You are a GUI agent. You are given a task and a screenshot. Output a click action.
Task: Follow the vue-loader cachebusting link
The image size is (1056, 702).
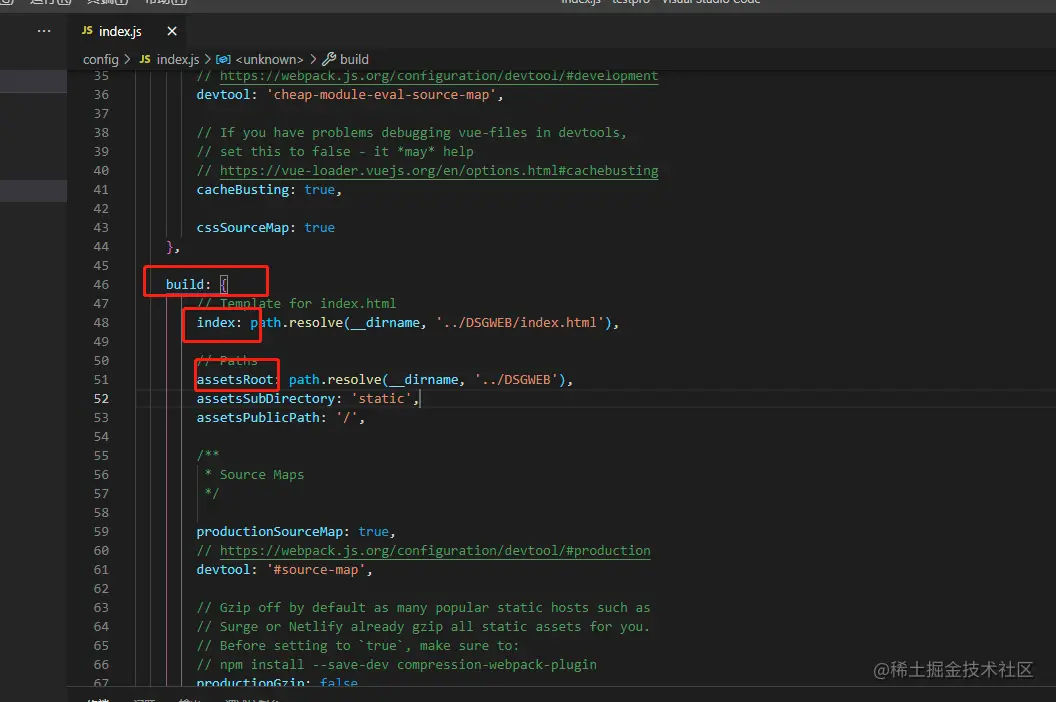[x=438, y=170]
